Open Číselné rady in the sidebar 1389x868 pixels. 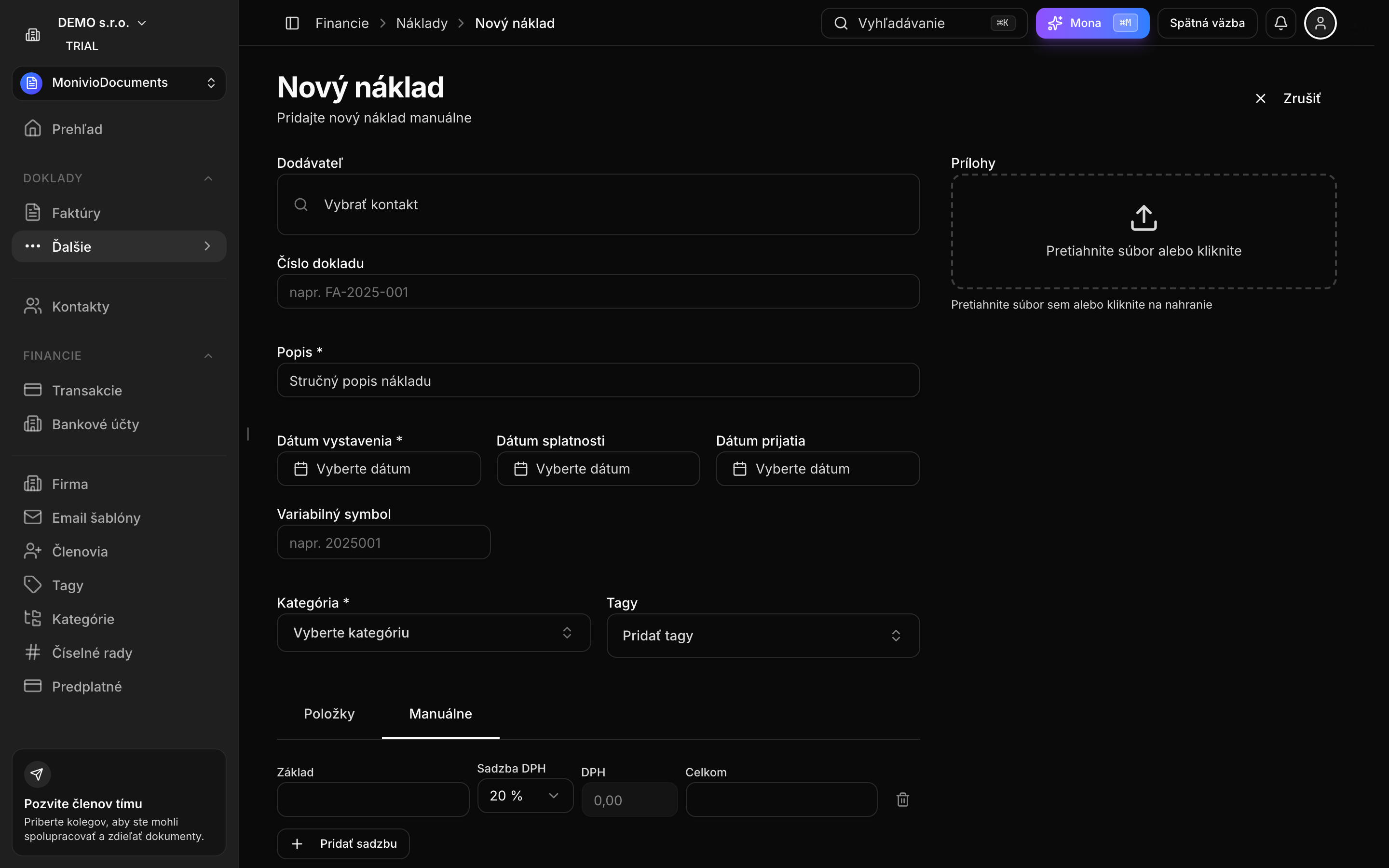tap(119, 653)
